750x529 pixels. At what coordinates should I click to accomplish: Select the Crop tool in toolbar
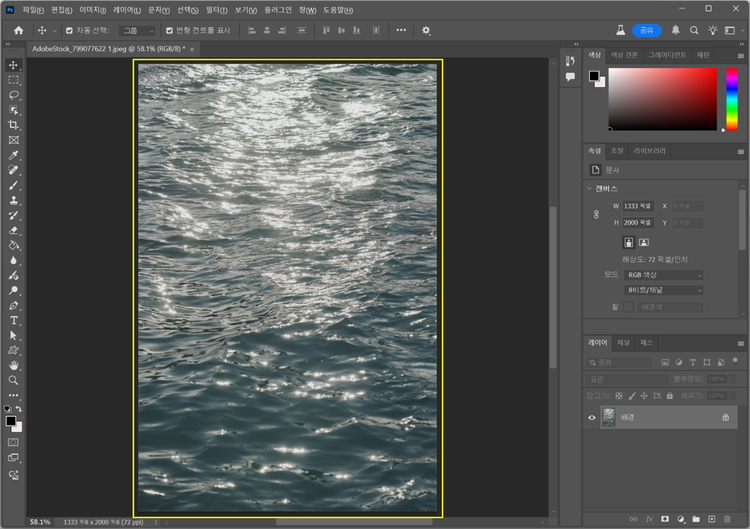pos(14,125)
